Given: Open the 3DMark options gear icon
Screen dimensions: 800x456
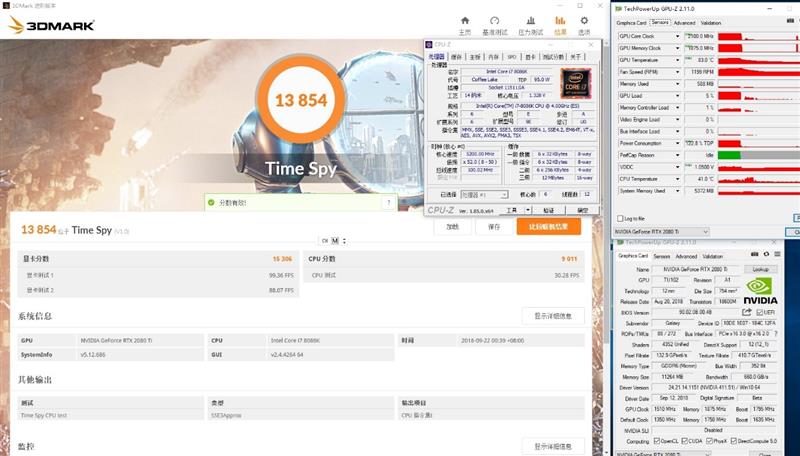Looking at the screenshot, I should [x=584, y=21].
